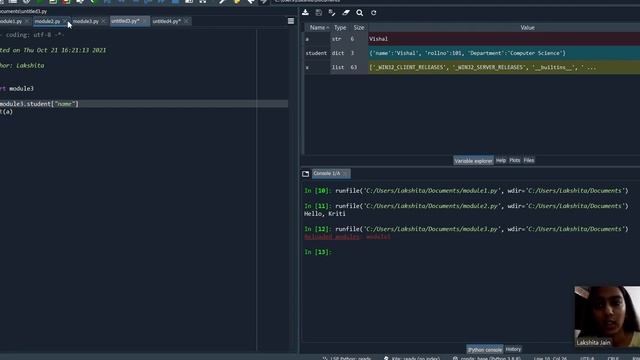Click variable name 'student' in table

pos(316,53)
